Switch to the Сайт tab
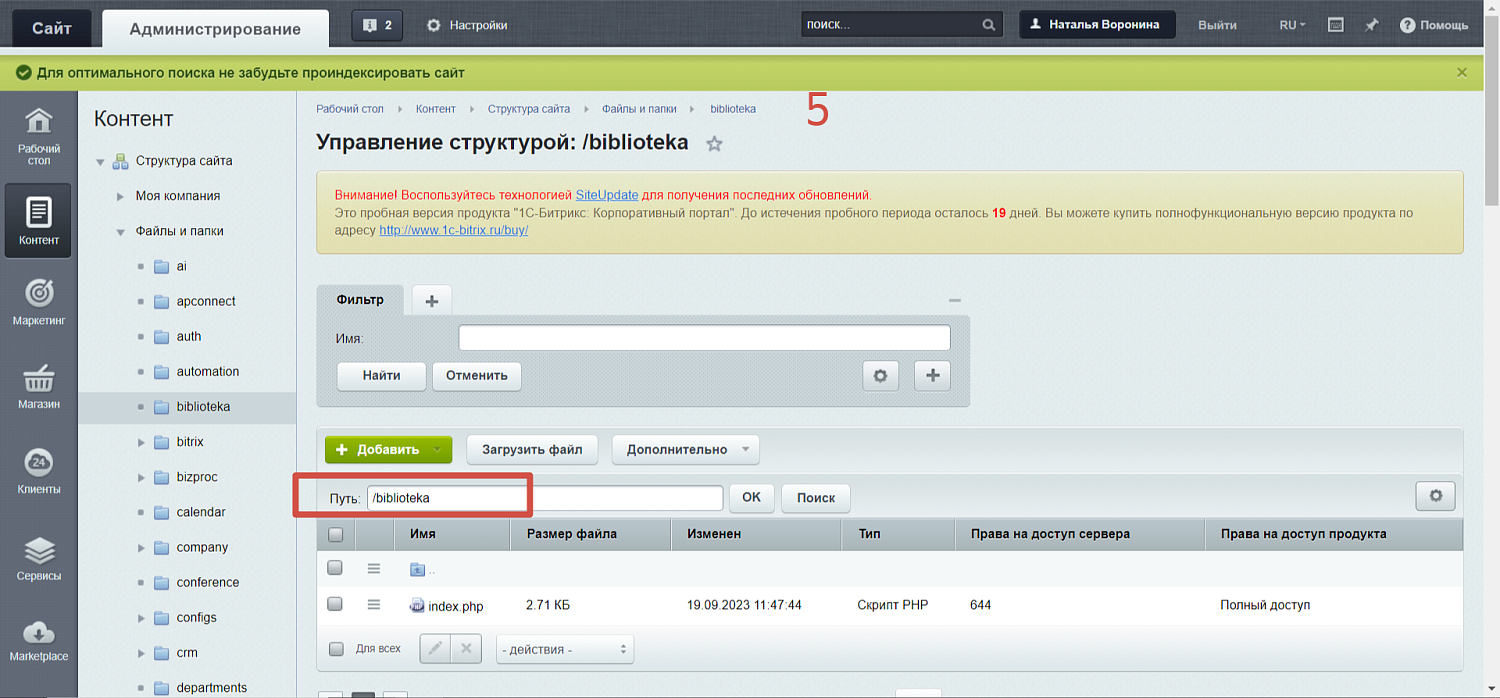Image resolution: width=1500 pixels, height=698 pixels. (x=50, y=27)
